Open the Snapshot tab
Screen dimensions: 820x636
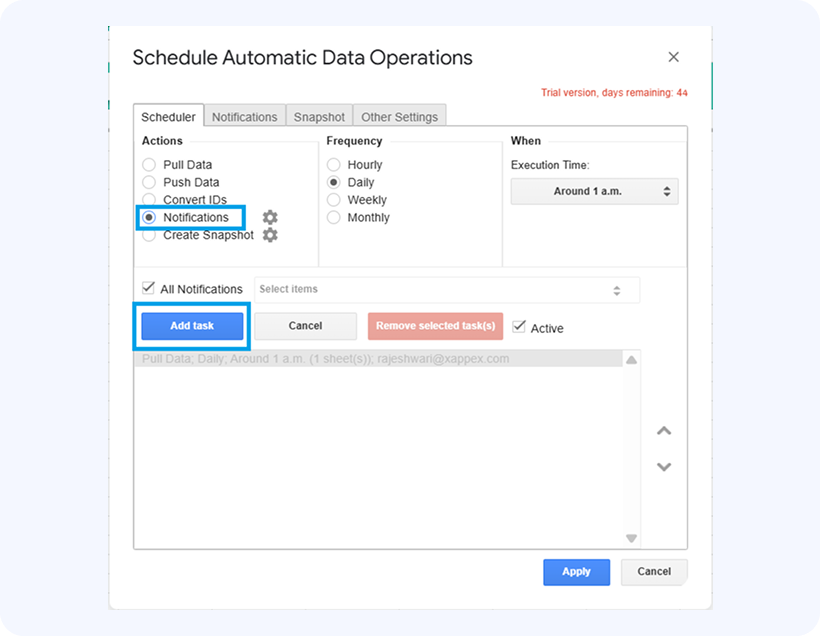pos(319,117)
